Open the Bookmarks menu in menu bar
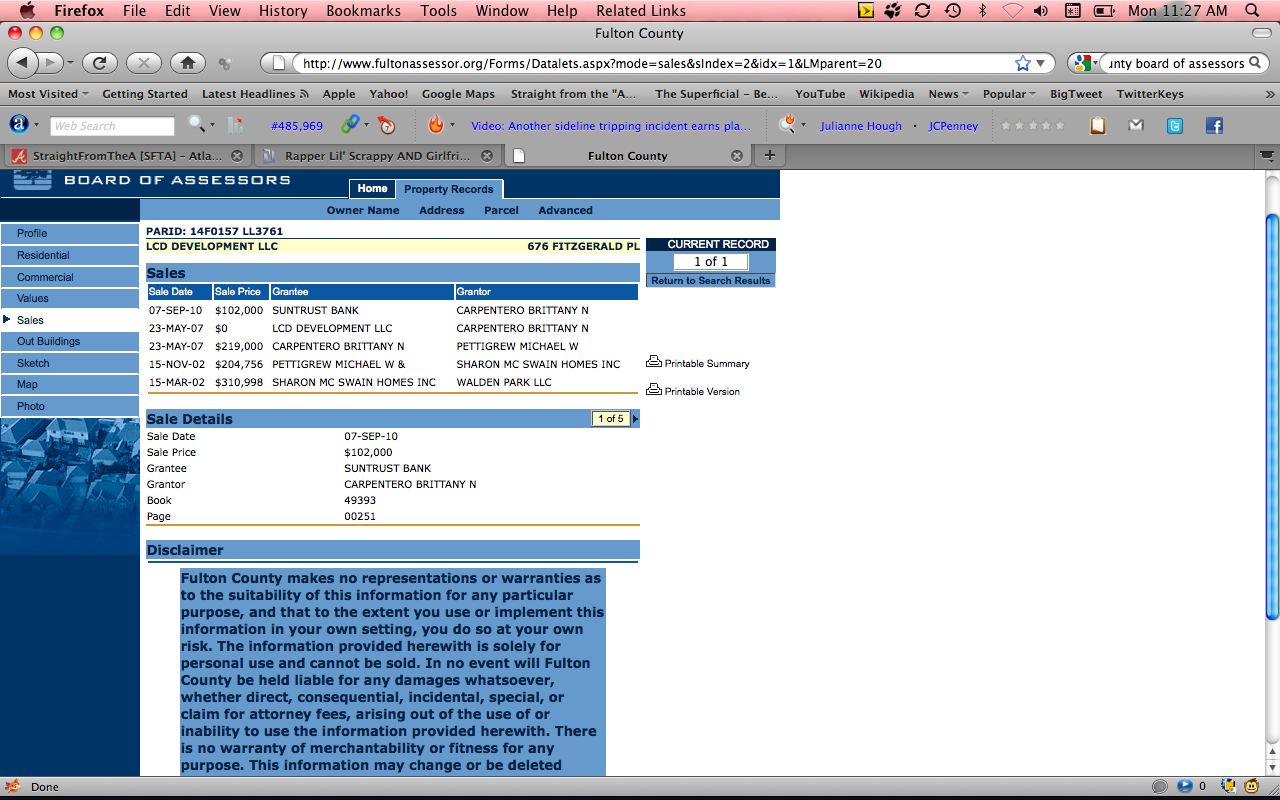 (363, 11)
